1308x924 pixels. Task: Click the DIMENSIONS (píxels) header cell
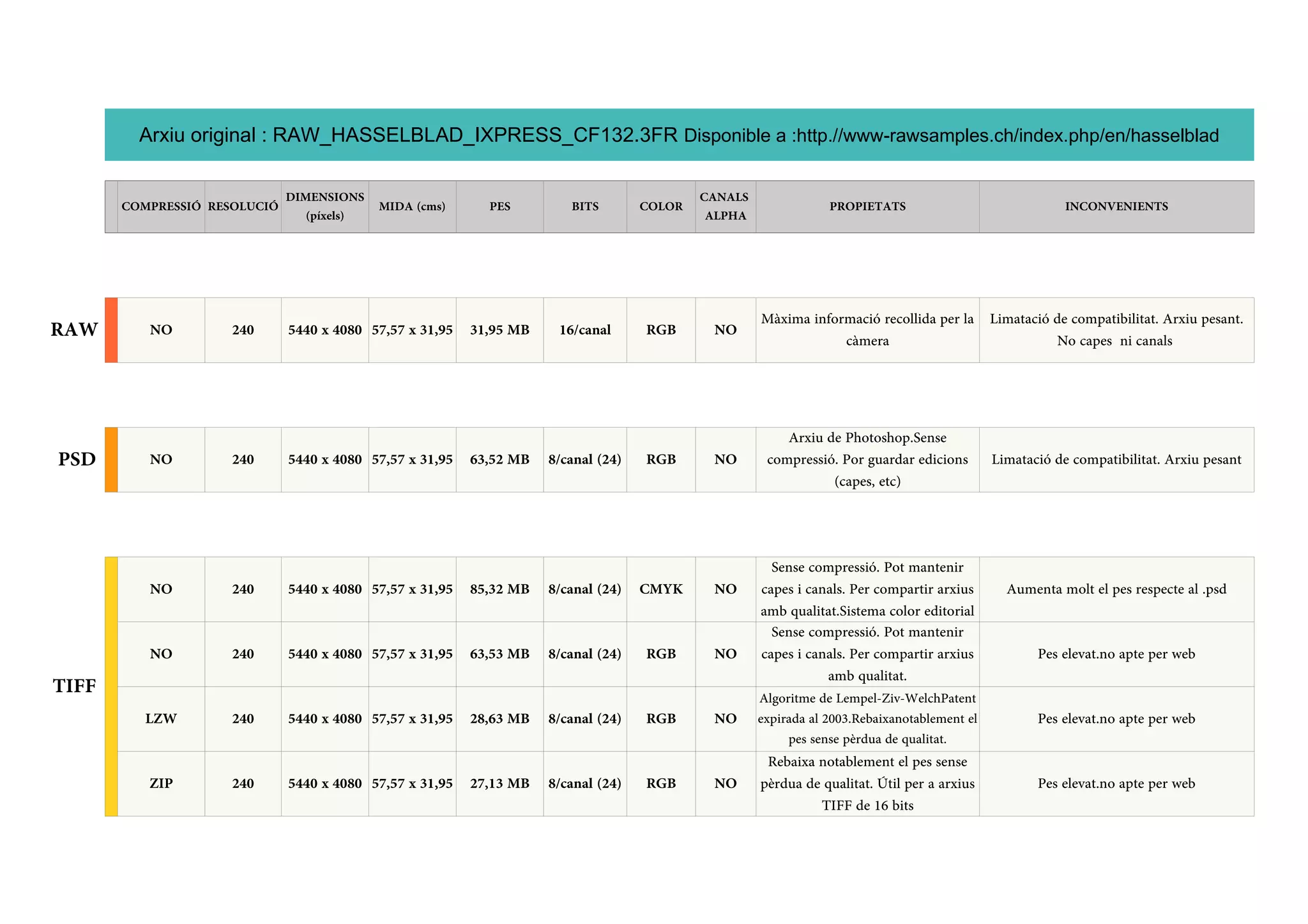pos(324,206)
